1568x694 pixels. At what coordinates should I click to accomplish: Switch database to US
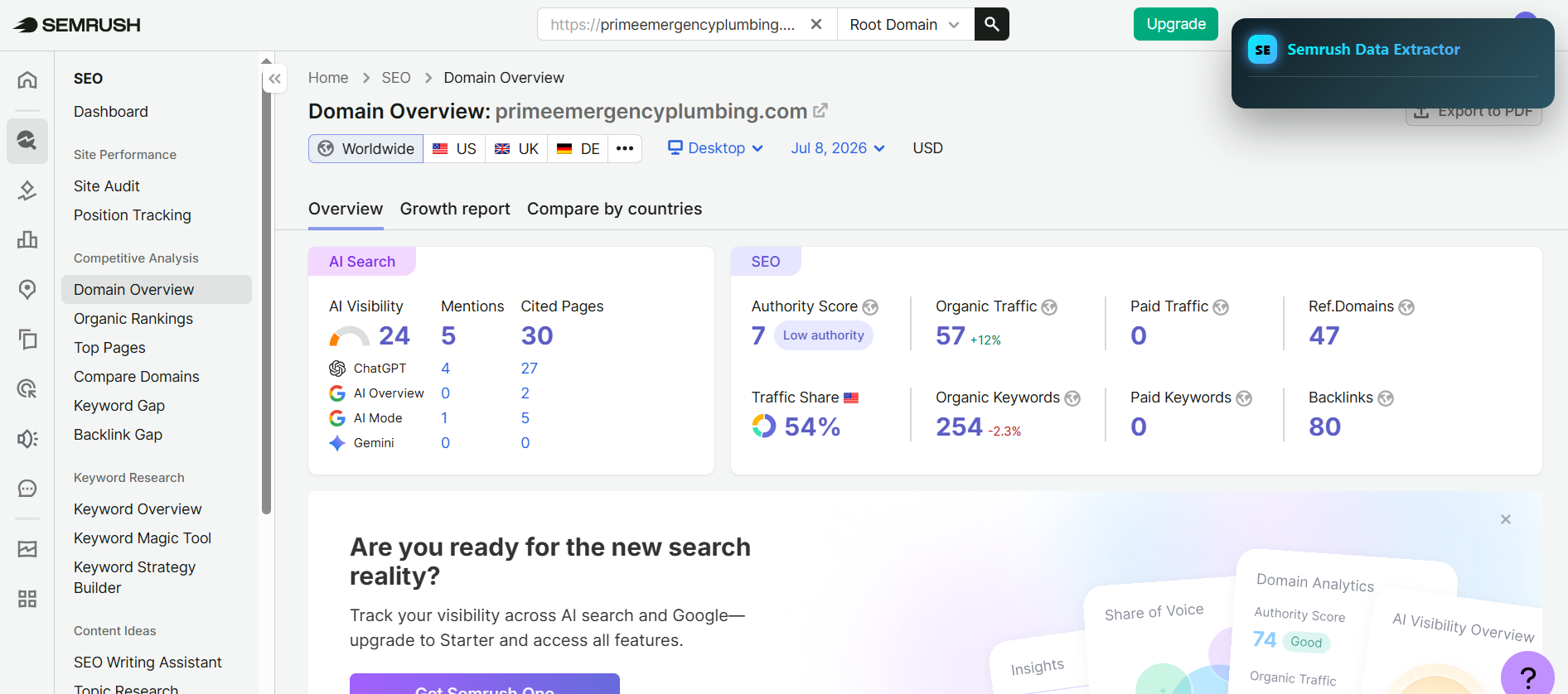click(454, 148)
